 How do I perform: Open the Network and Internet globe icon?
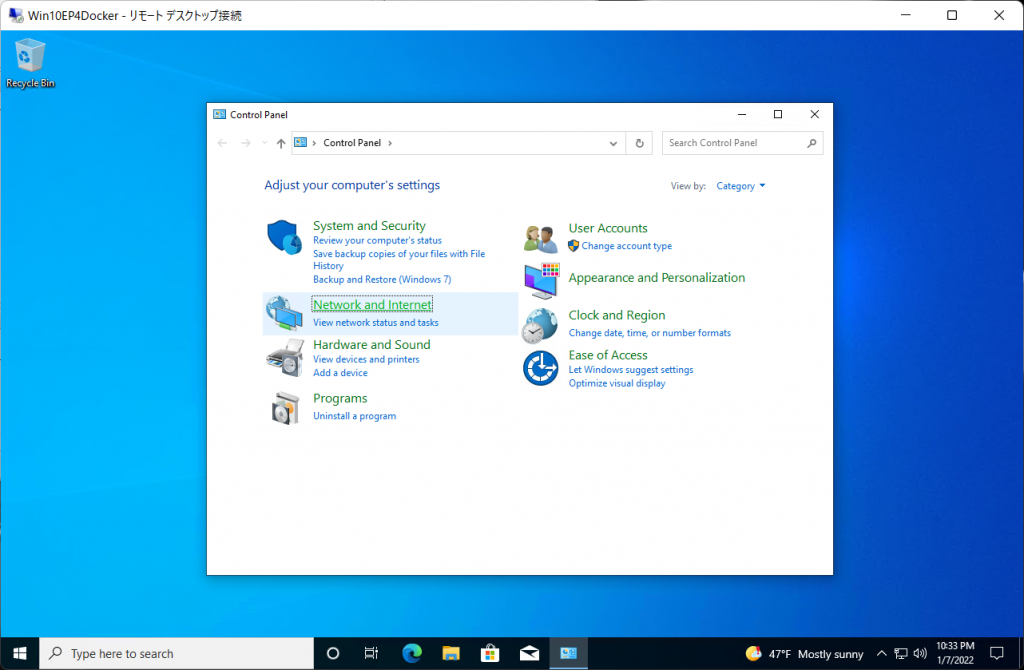(284, 313)
